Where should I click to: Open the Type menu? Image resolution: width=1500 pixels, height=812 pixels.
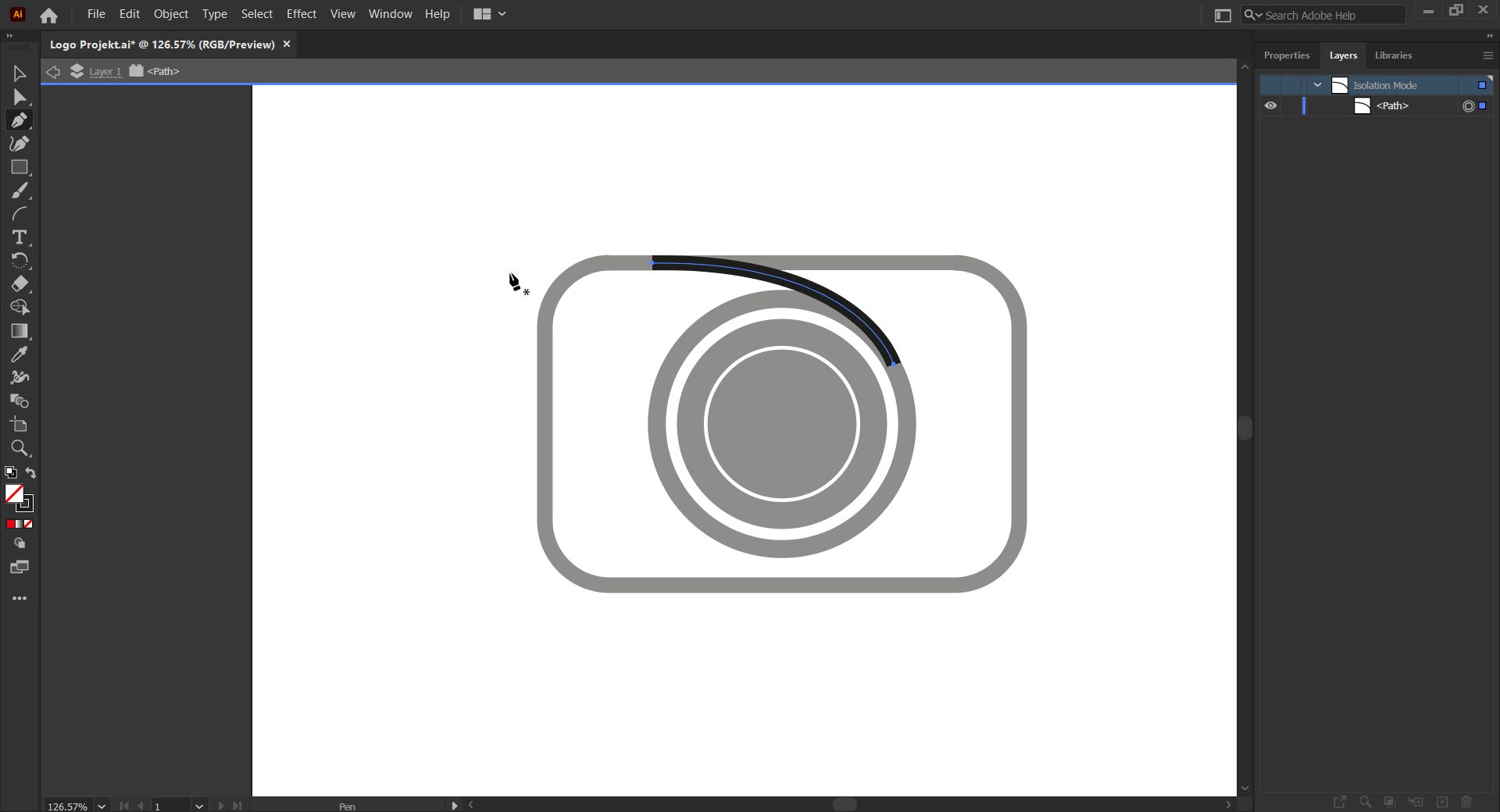click(214, 14)
